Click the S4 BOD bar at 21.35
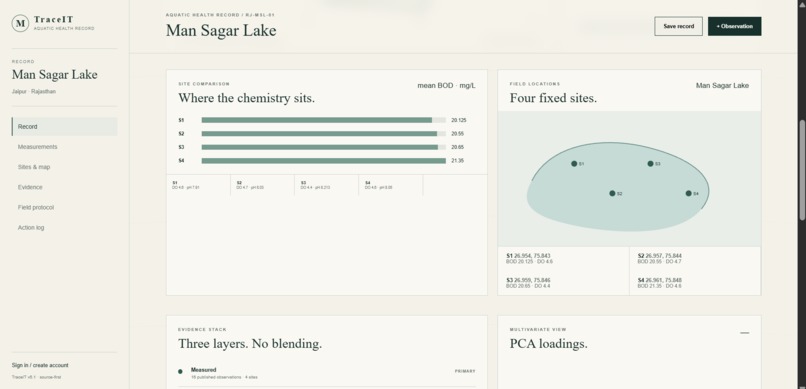 tap(324, 161)
